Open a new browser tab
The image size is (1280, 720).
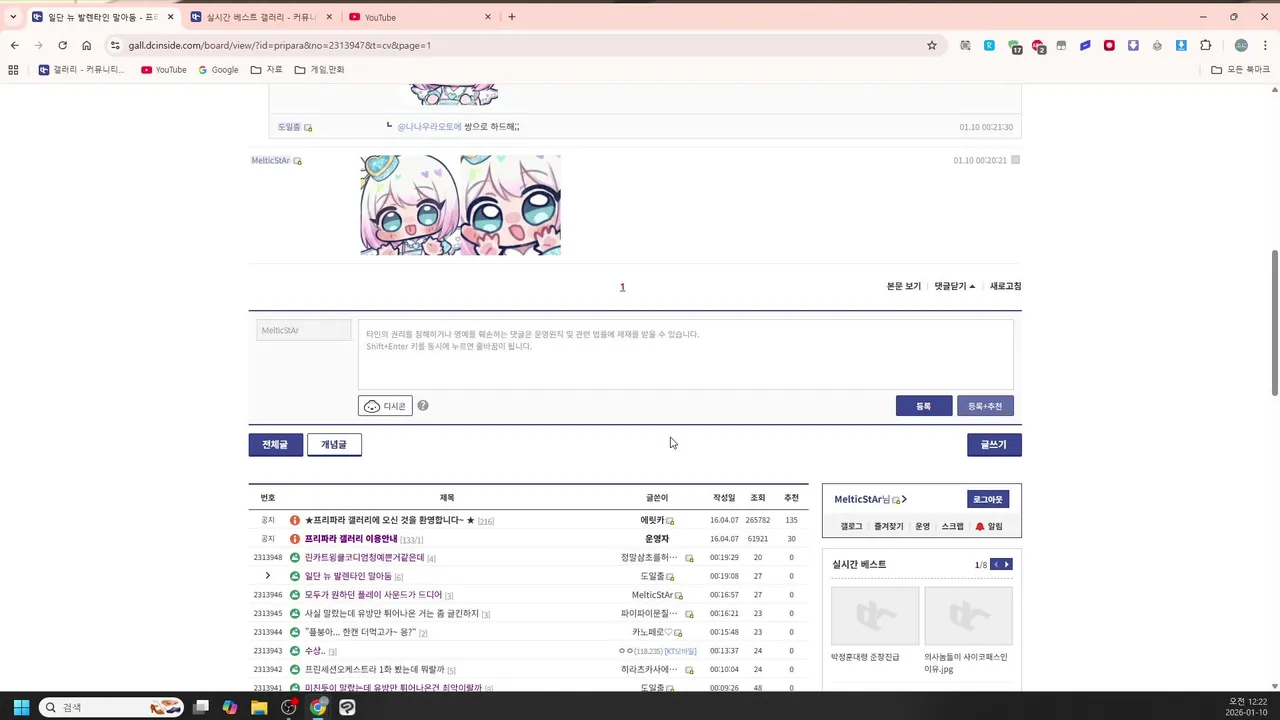pyautogui.click(x=511, y=17)
